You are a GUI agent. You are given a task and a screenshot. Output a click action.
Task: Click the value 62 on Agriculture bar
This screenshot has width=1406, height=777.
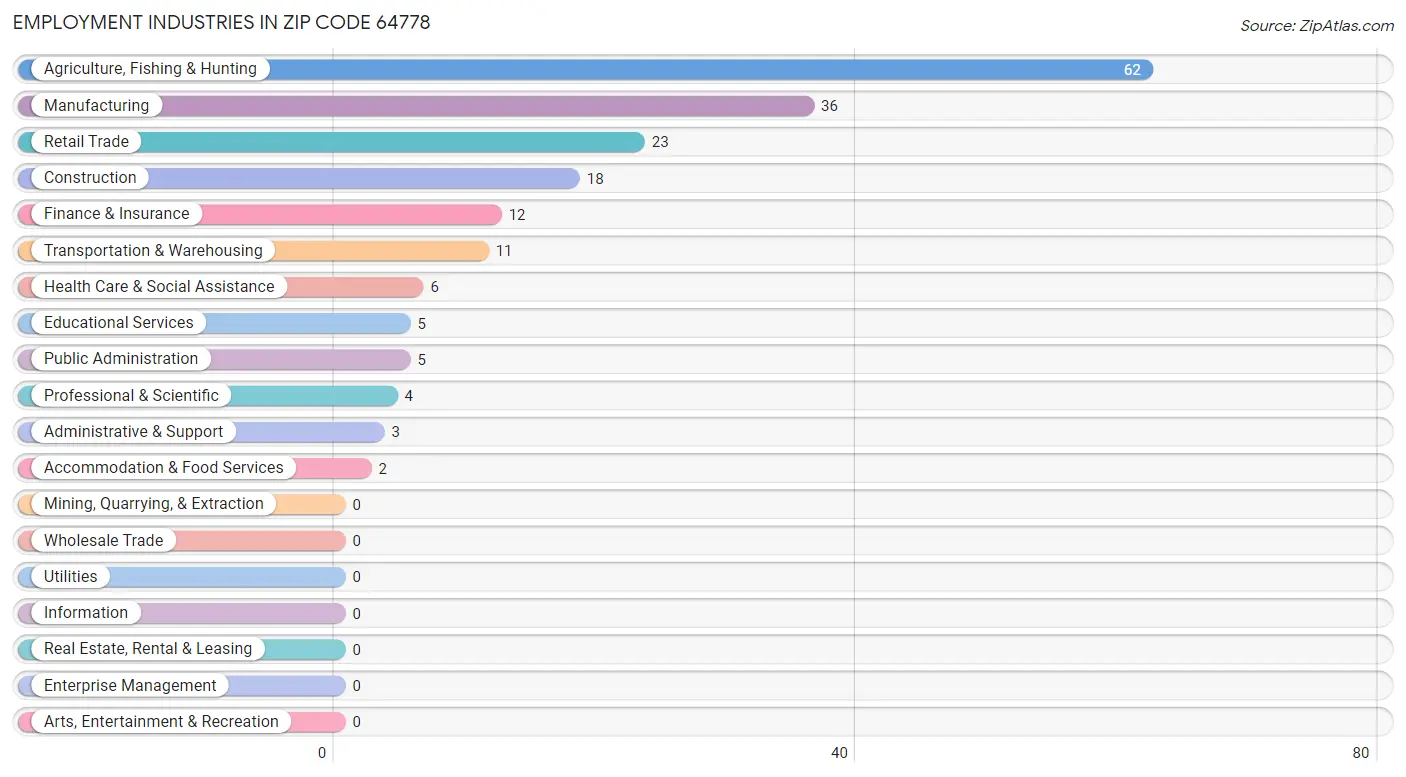(1132, 70)
